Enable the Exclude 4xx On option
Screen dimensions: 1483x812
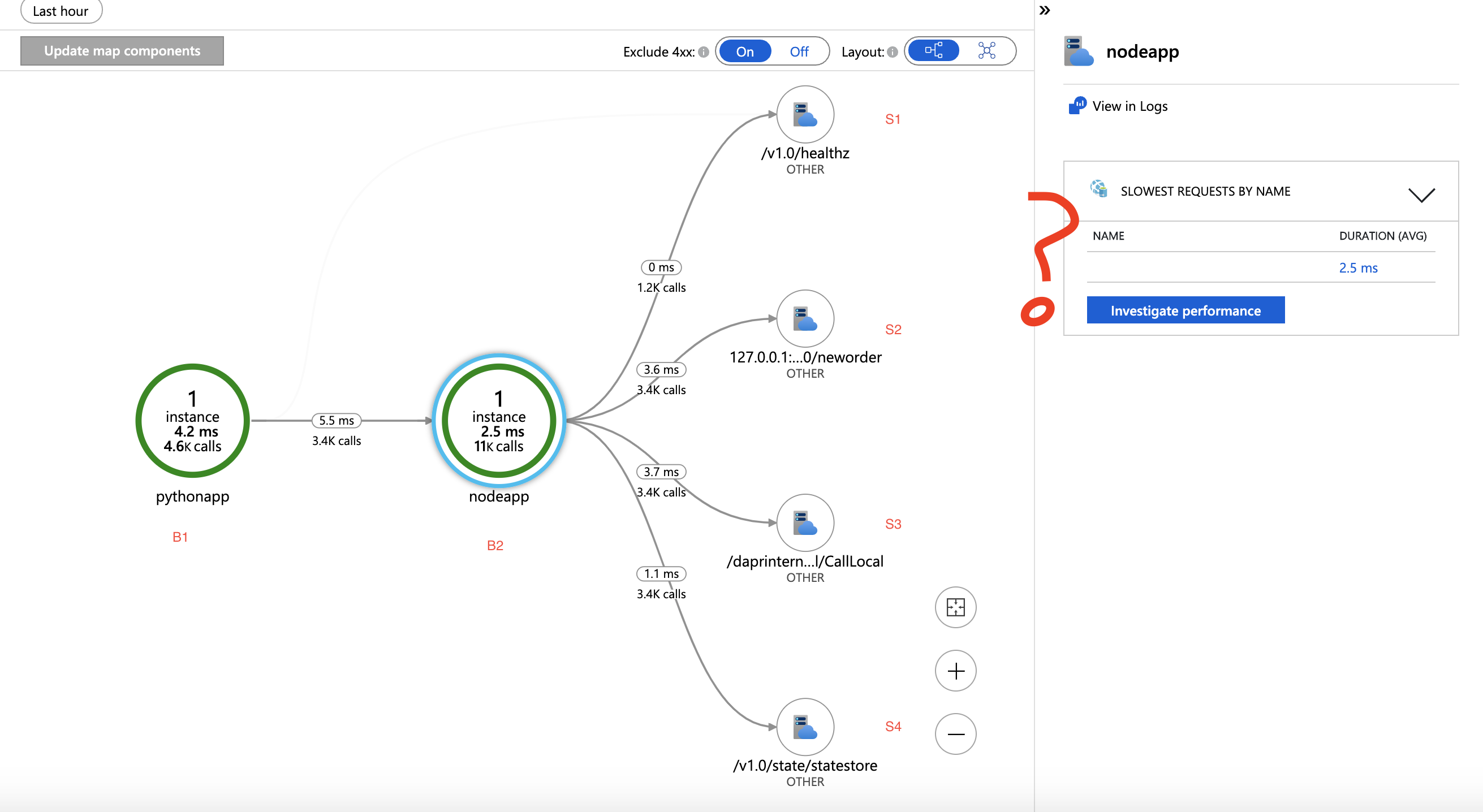pos(745,51)
